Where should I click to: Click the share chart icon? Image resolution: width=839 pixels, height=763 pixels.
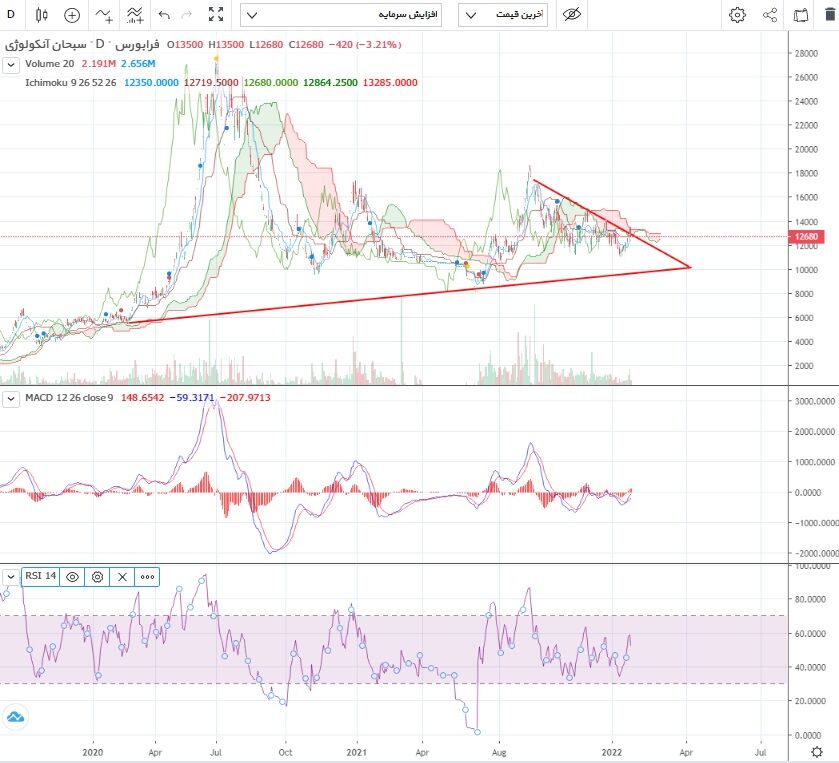point(770,15)
